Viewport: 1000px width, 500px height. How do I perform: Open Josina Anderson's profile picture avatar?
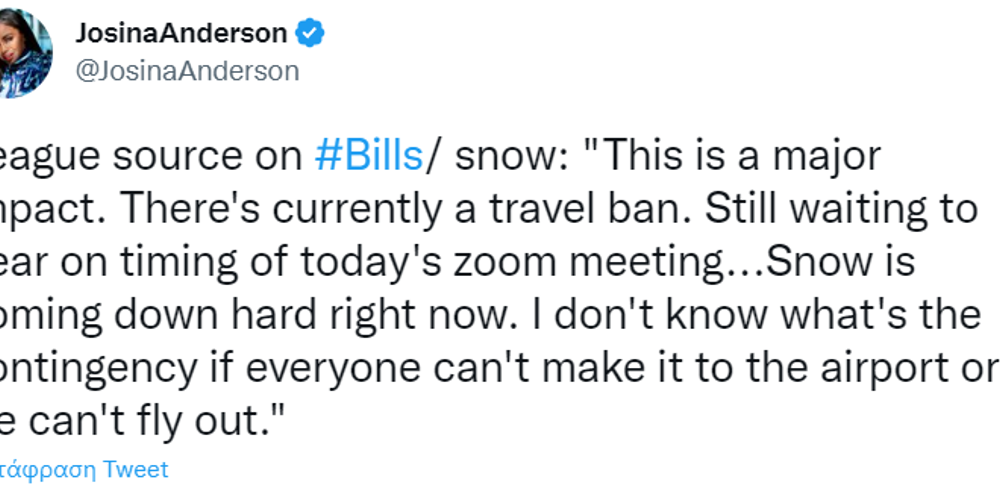[x=24, y=53]
